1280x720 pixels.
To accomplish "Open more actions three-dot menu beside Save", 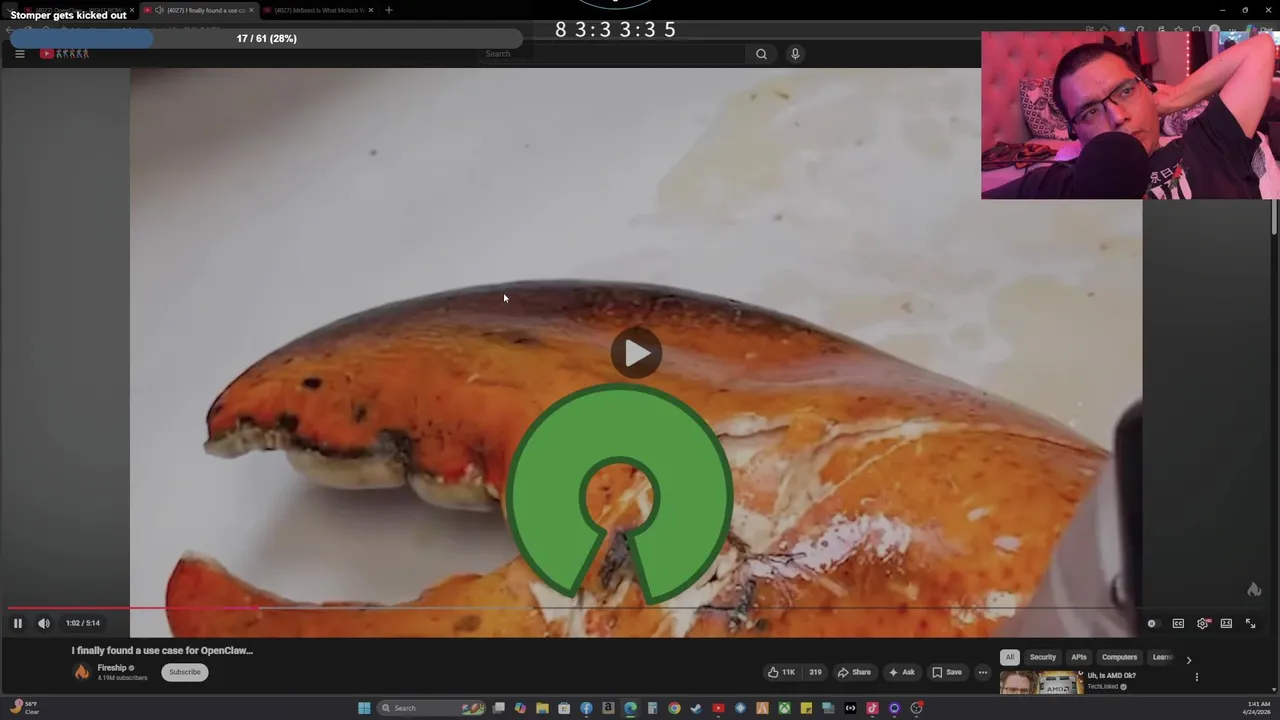I will coord(983,672).
